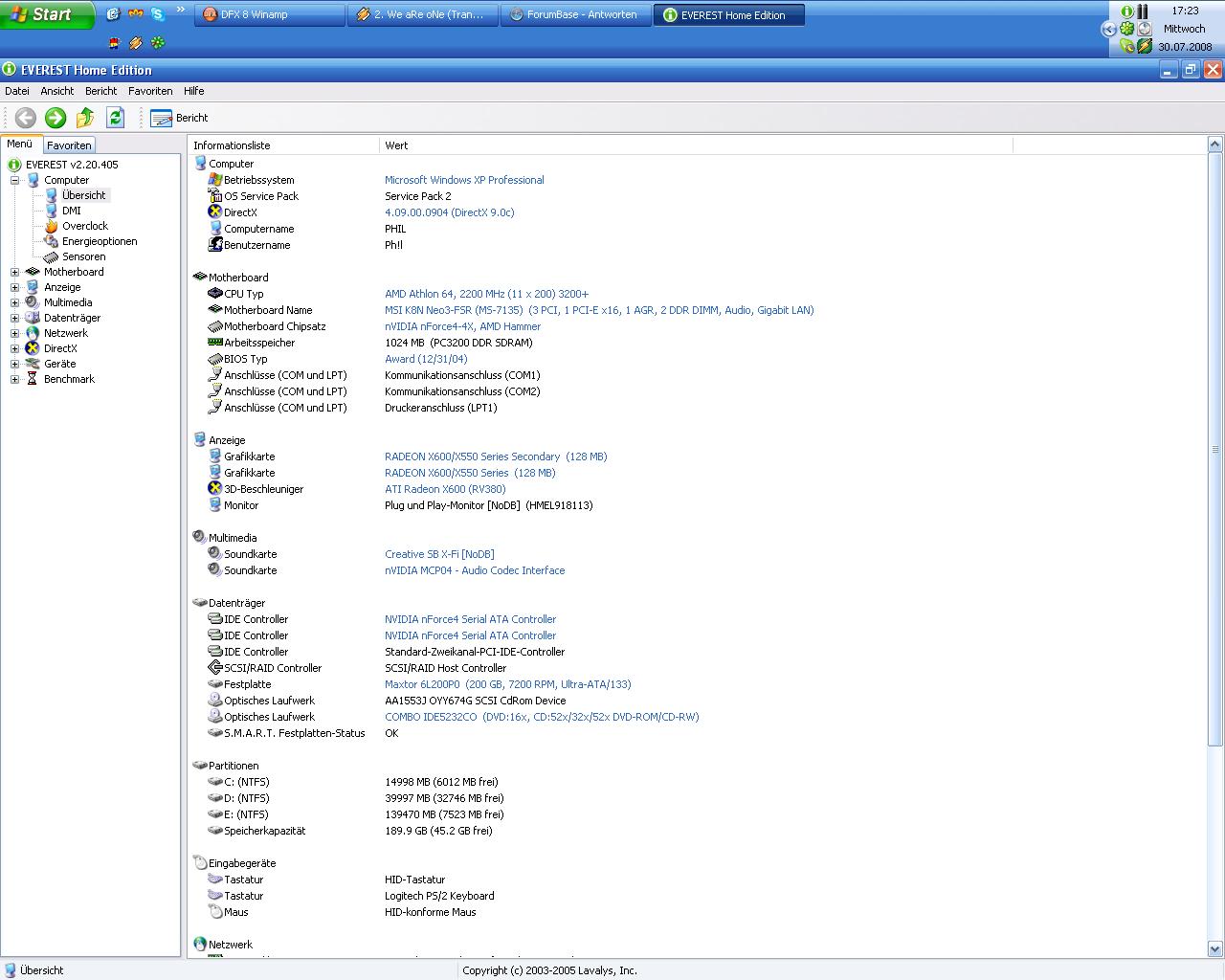Select the EVEREST v2.20.405 root node
This screenshot has height=980, width=1225.
click(x=72, y=165)
